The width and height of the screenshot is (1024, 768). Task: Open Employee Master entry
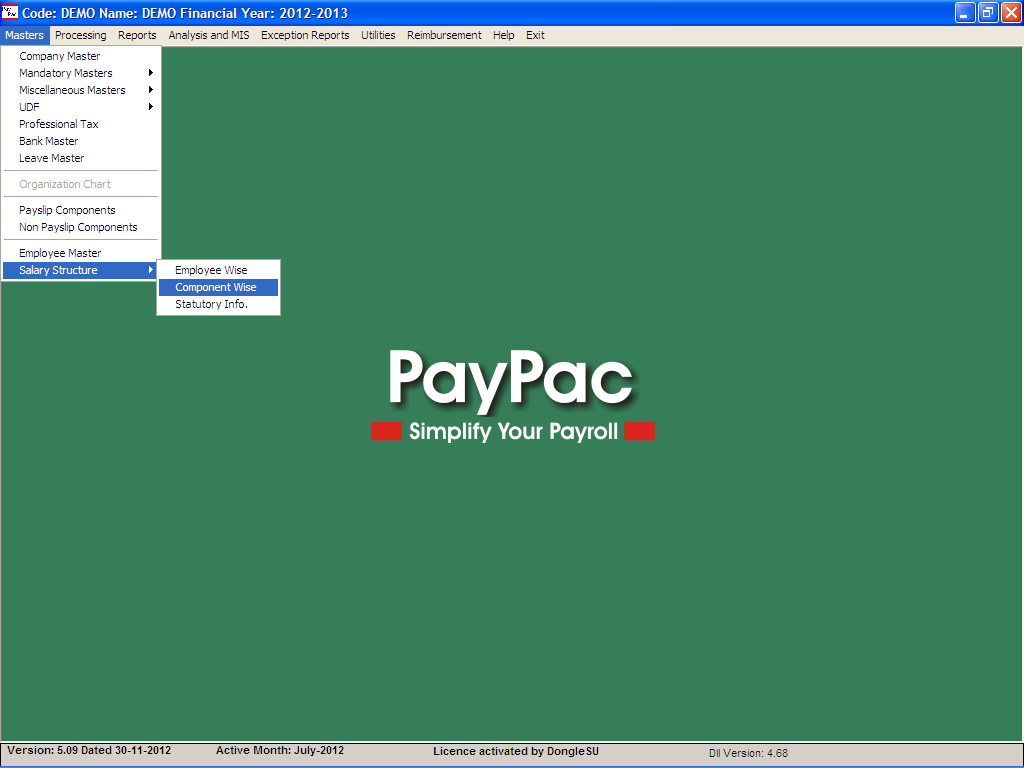coord(80,253)
